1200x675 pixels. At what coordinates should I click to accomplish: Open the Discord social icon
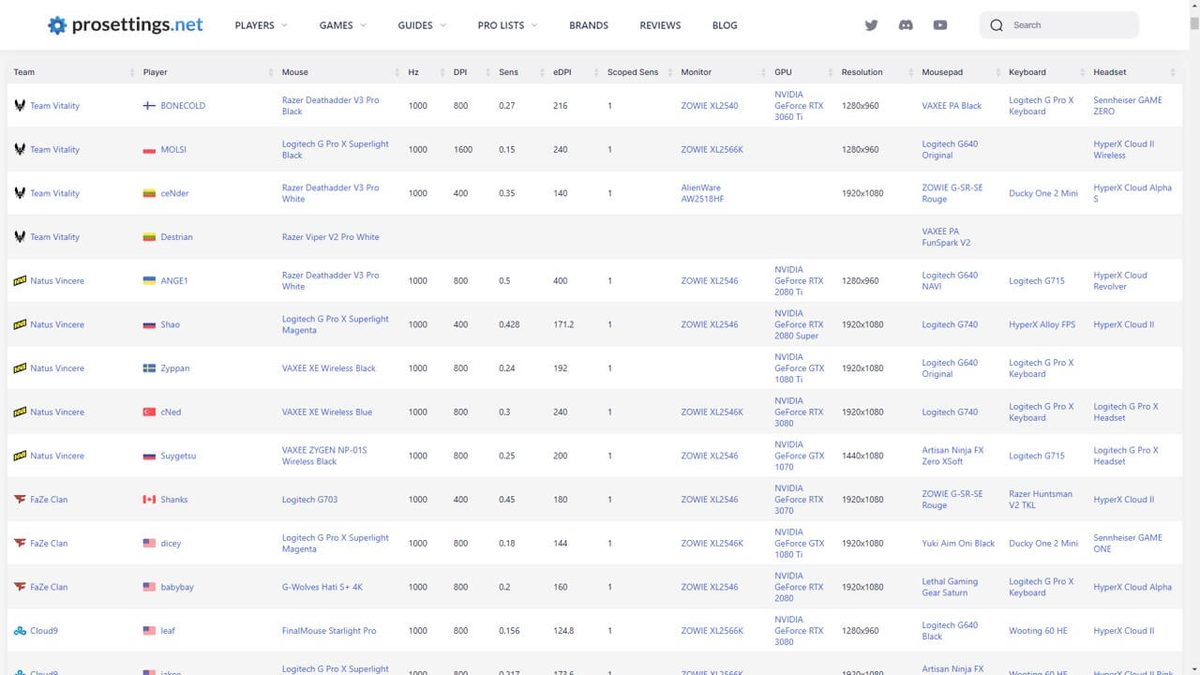coord(905,25)
